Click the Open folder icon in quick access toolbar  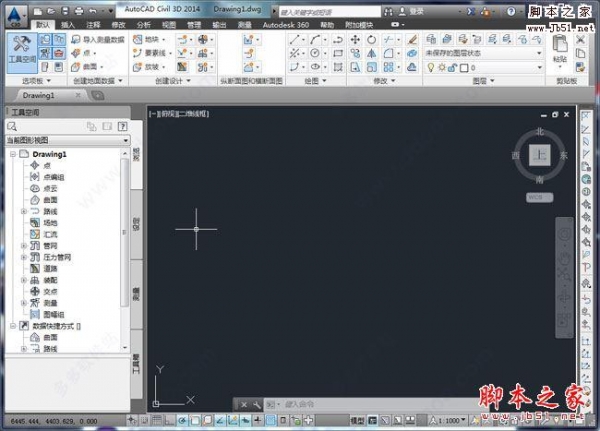point(51,11)
